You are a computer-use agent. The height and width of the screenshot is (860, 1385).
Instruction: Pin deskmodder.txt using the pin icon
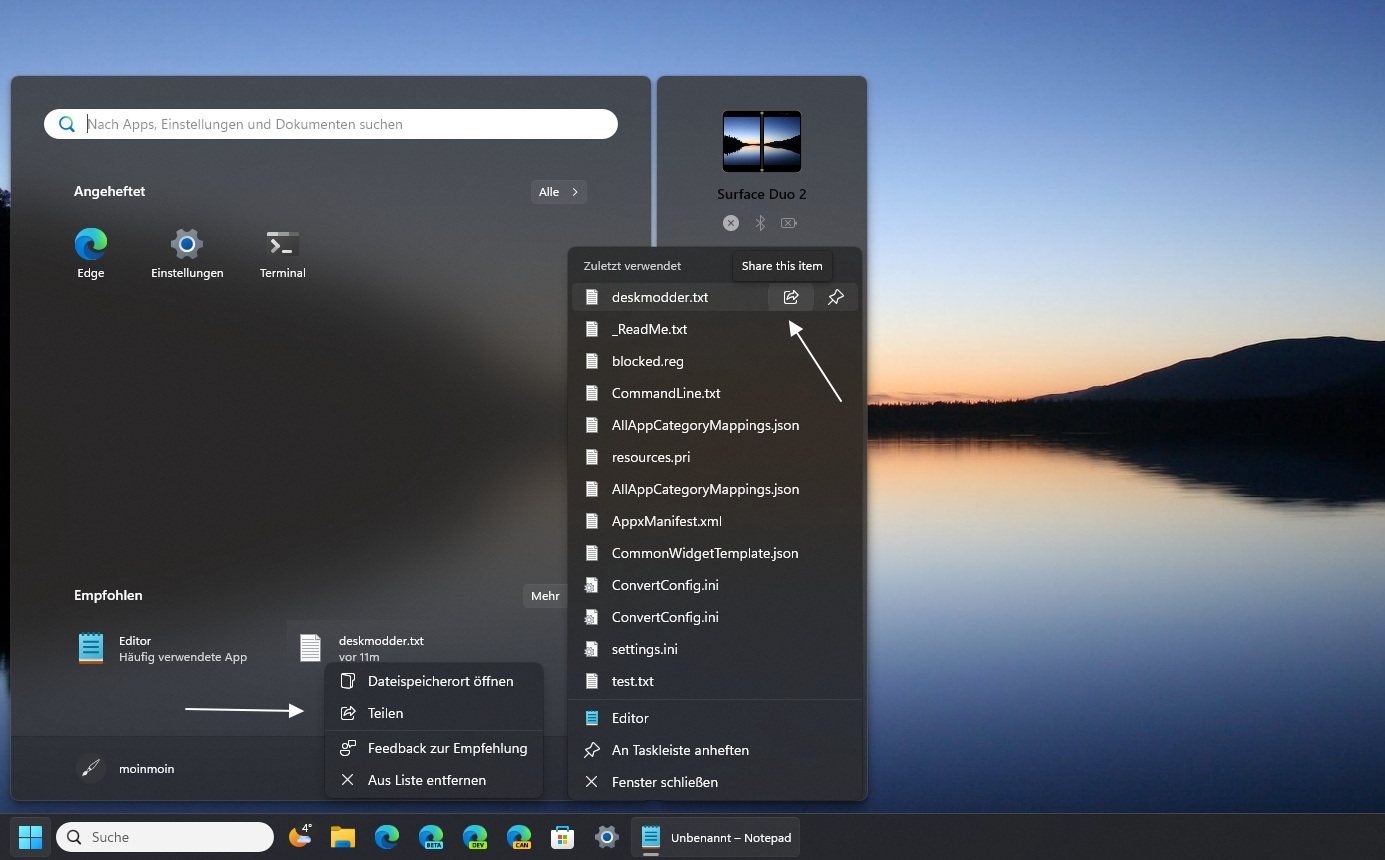[x=836, y=297]
